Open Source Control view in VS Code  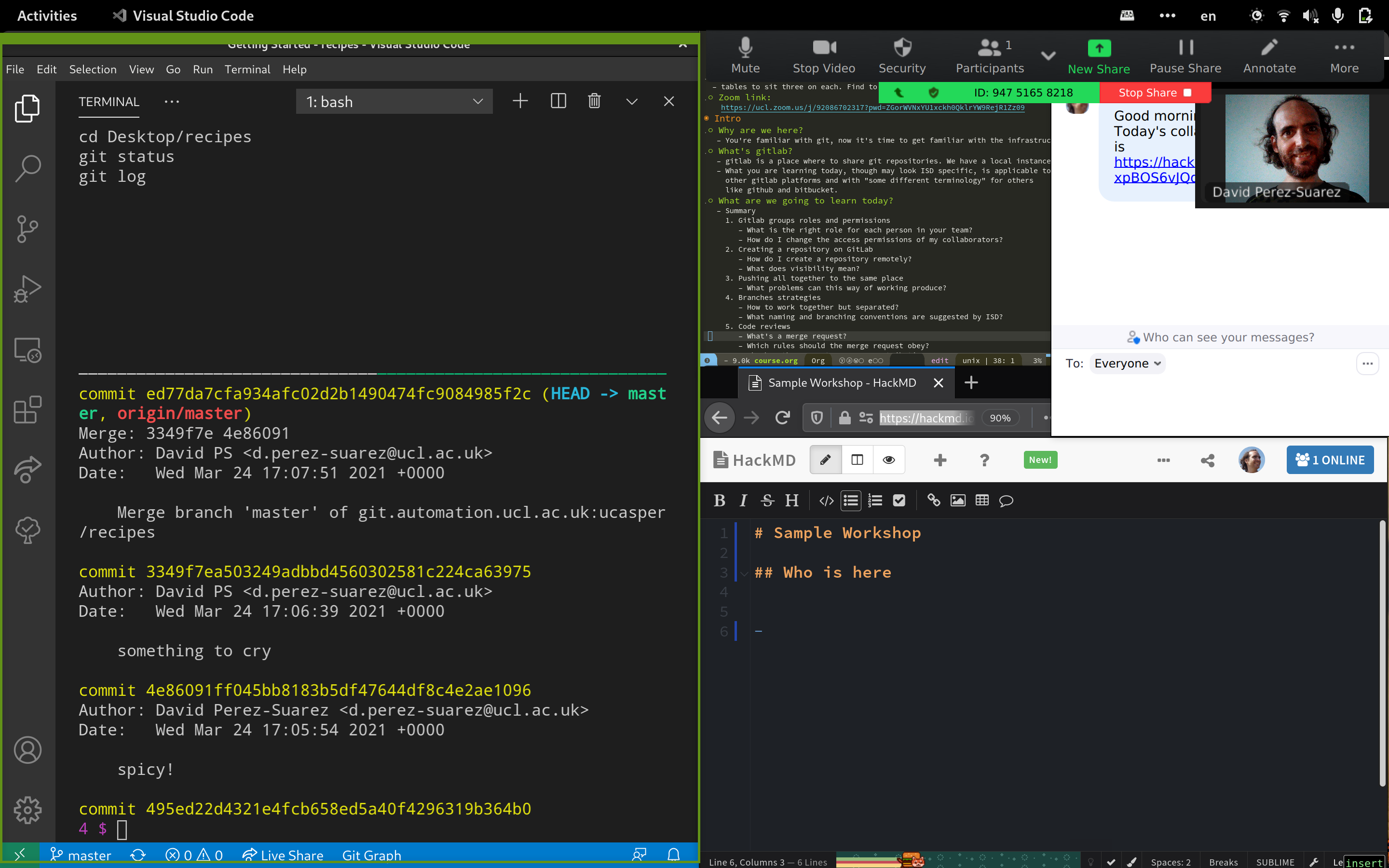coord(27,229)
